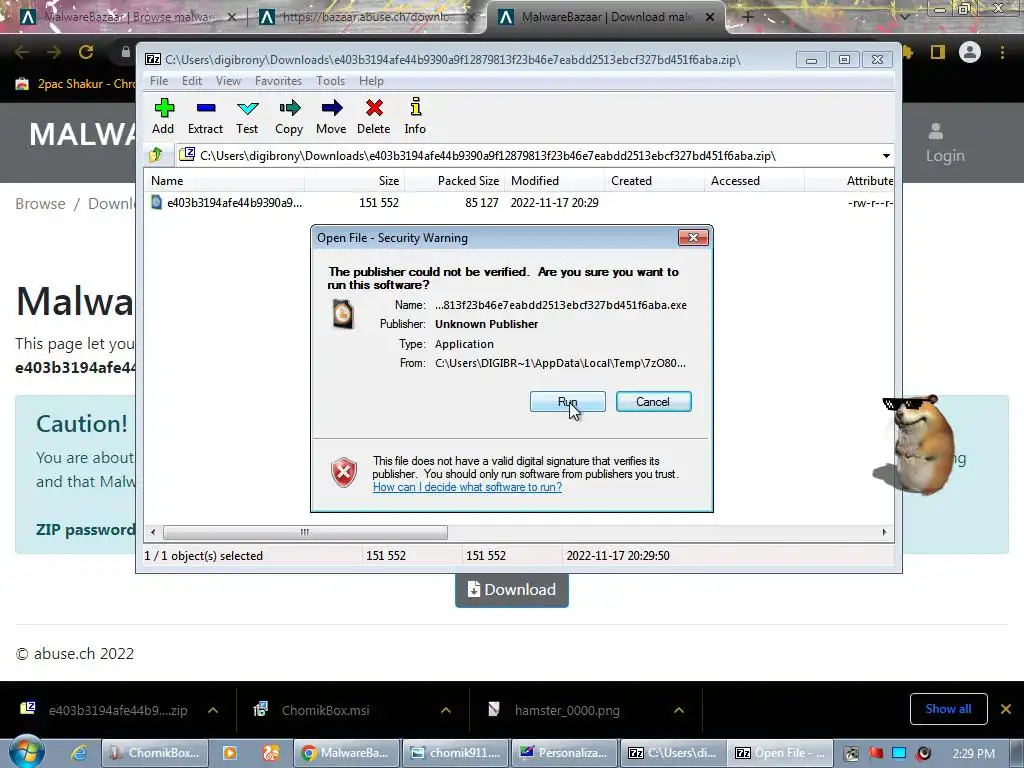Expand options for ChomikBox.msi download
1024x768 pixels.
click(x=446, y=710)
